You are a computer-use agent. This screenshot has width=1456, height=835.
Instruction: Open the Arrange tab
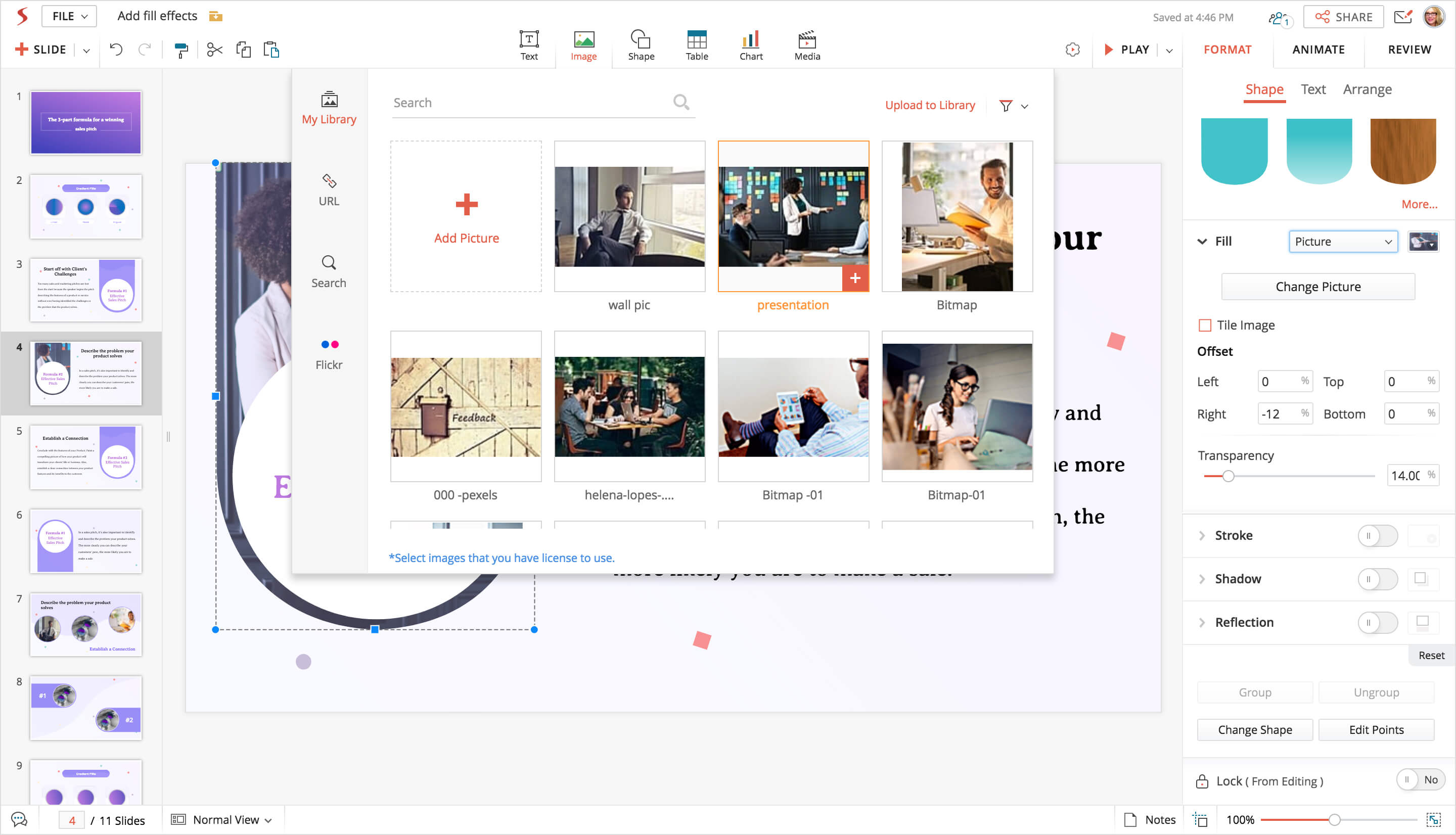coord(1367,89)
